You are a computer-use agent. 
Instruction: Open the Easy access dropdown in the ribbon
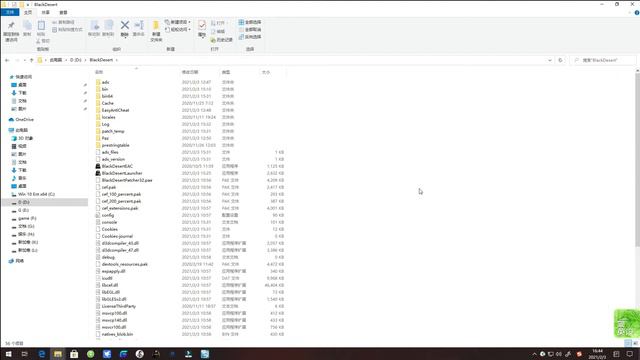coord(178,29)
